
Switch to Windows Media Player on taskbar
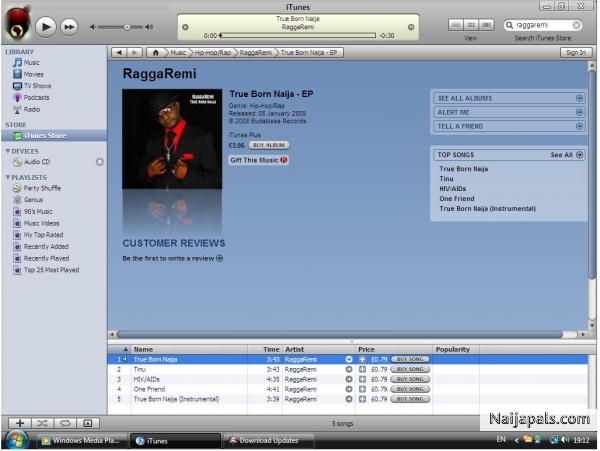82,441
